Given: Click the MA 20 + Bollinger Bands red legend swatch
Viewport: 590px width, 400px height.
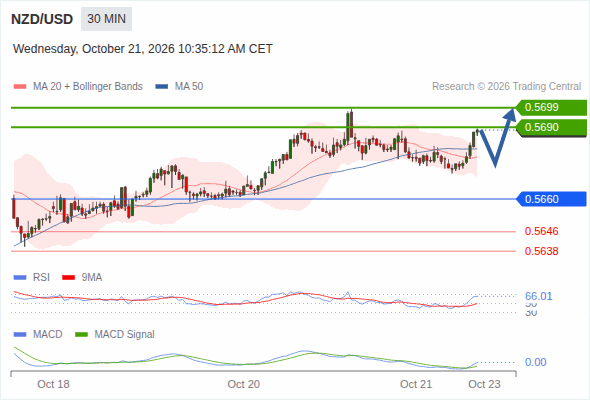Looking at the screenshot, I should [20, 87].
